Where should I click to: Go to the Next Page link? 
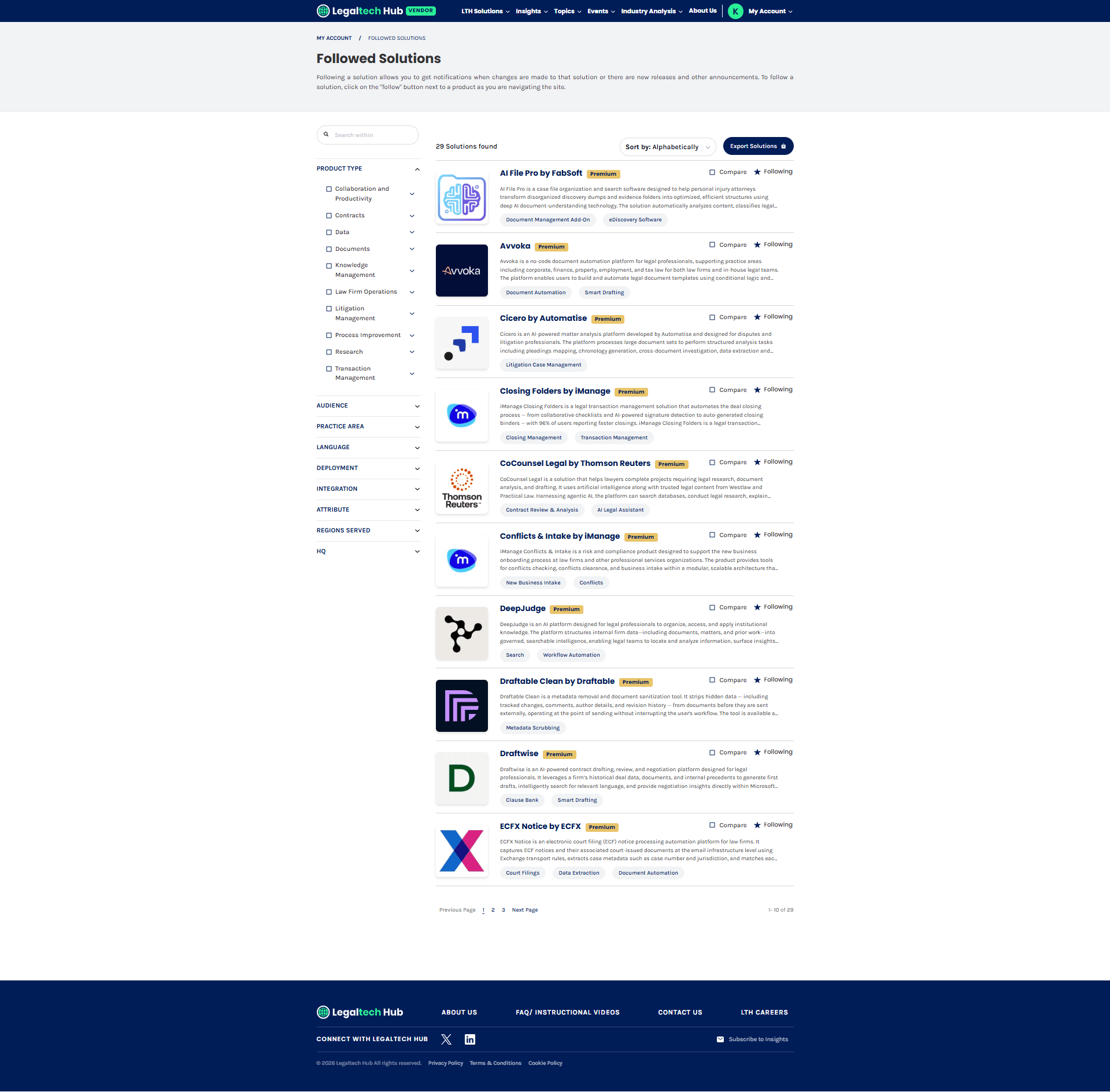[x=524, y=910]
